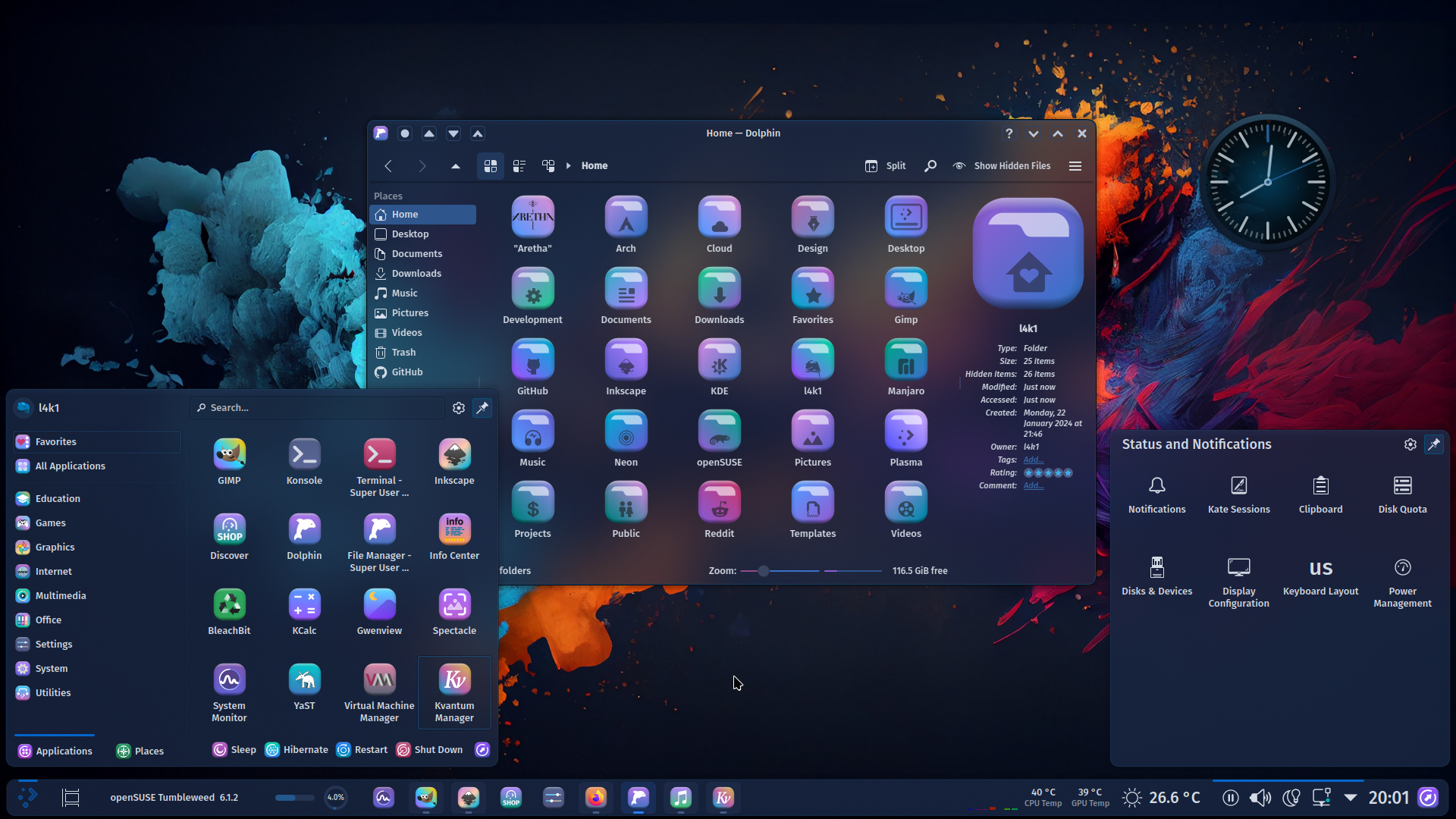The height and width of the screenshot is (819, 1456).
Task: Click the launcher Search field
Action: (x=317, y=408)
